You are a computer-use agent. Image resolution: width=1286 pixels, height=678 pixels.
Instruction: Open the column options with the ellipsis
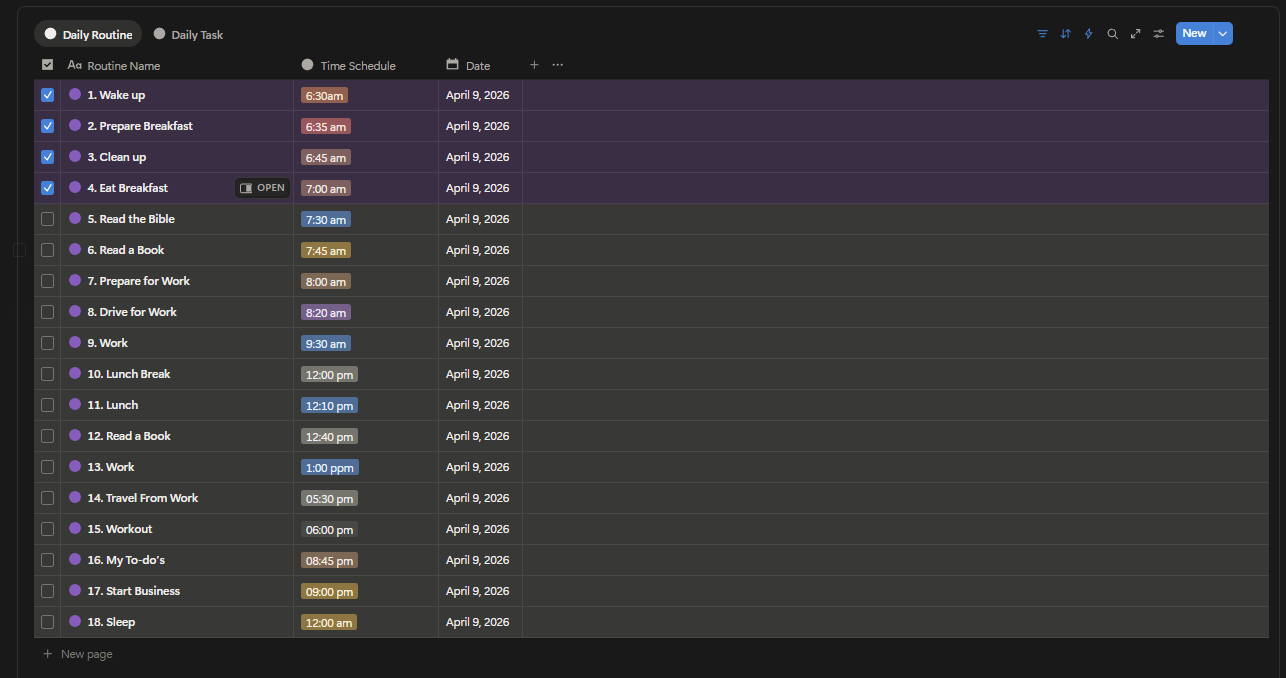click(557, 65)
